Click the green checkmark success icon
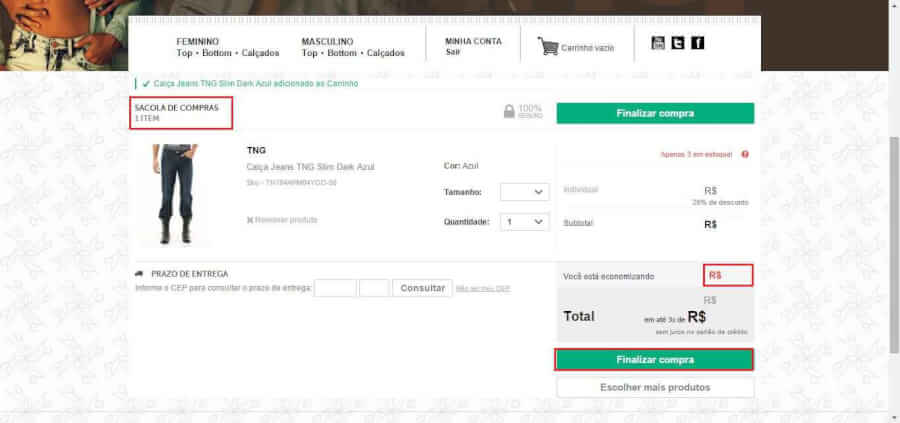Image resolution: width=900 pixels, height=423 pixels. [146, 84]
